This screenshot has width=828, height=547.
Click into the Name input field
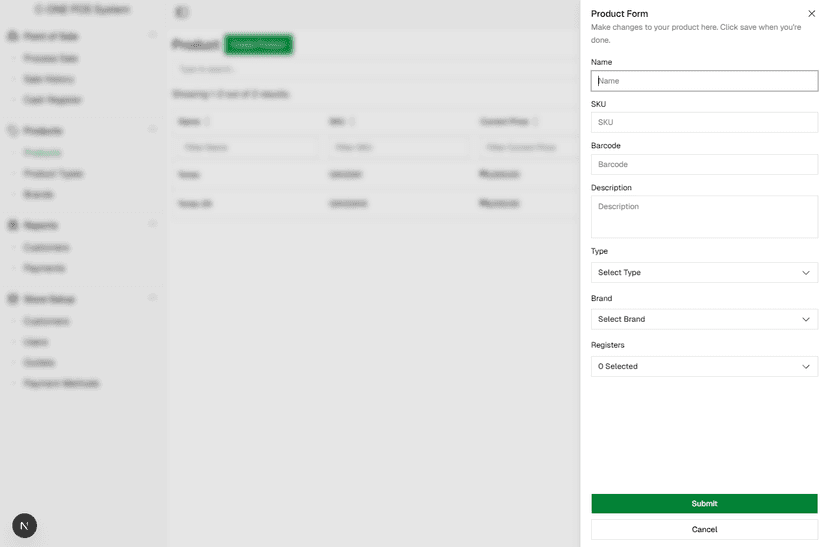[704, 81]
